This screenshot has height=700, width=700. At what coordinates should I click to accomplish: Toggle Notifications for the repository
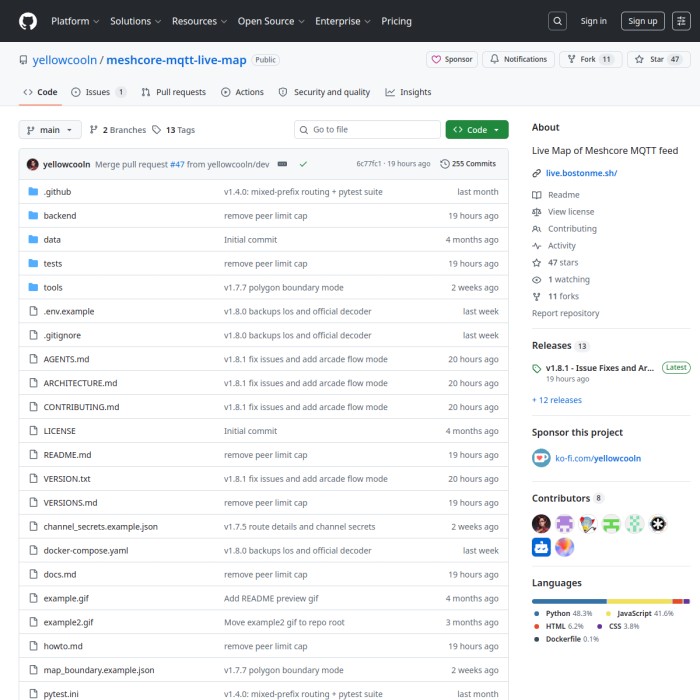click(x=517, y=60)
